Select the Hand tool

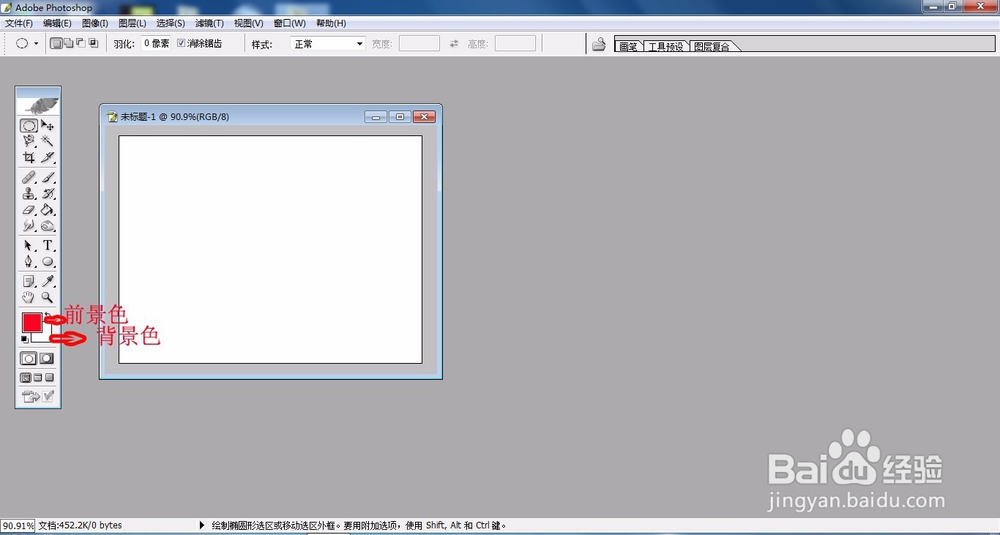(29, 297)
